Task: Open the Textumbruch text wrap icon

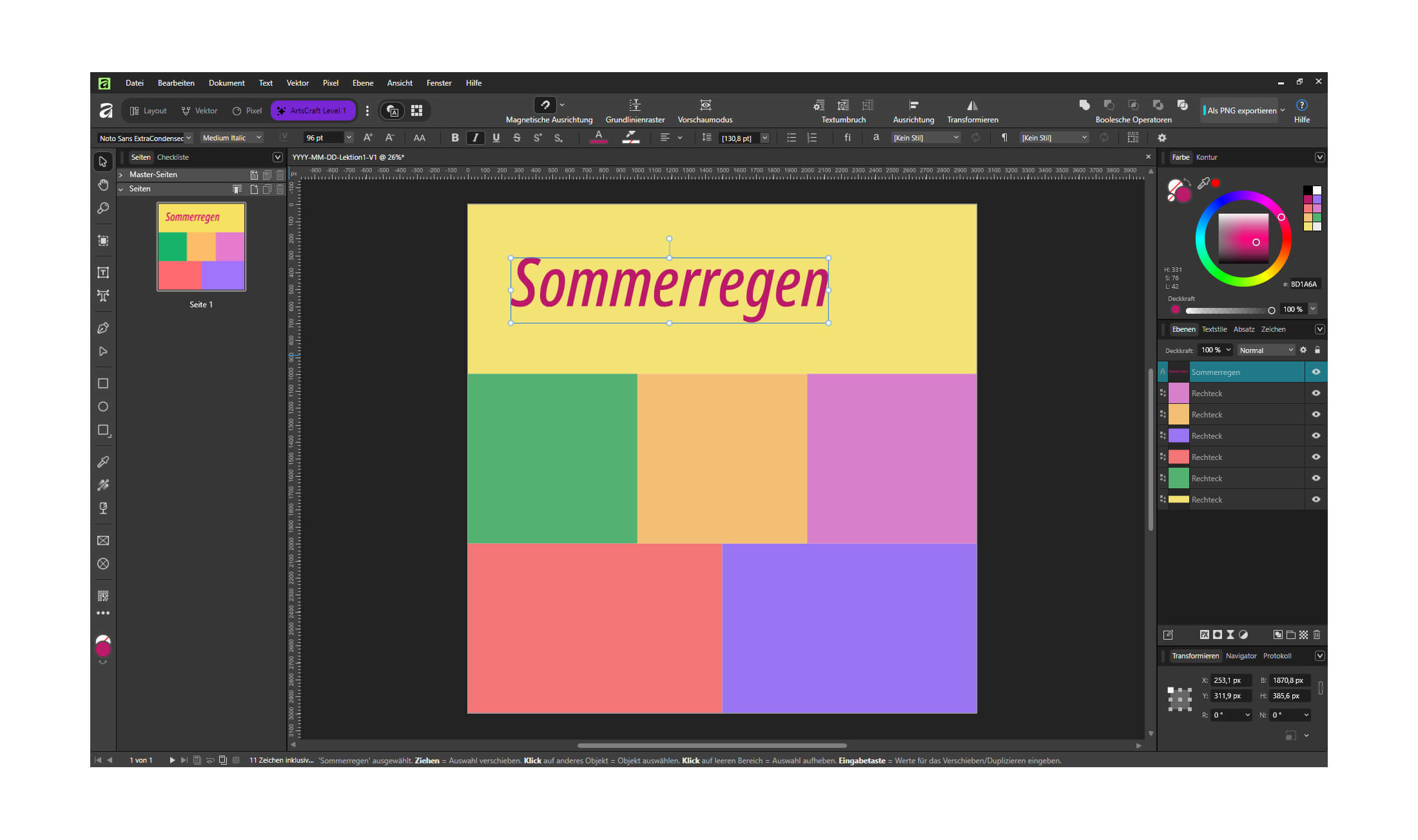Action: coord(843,105)
